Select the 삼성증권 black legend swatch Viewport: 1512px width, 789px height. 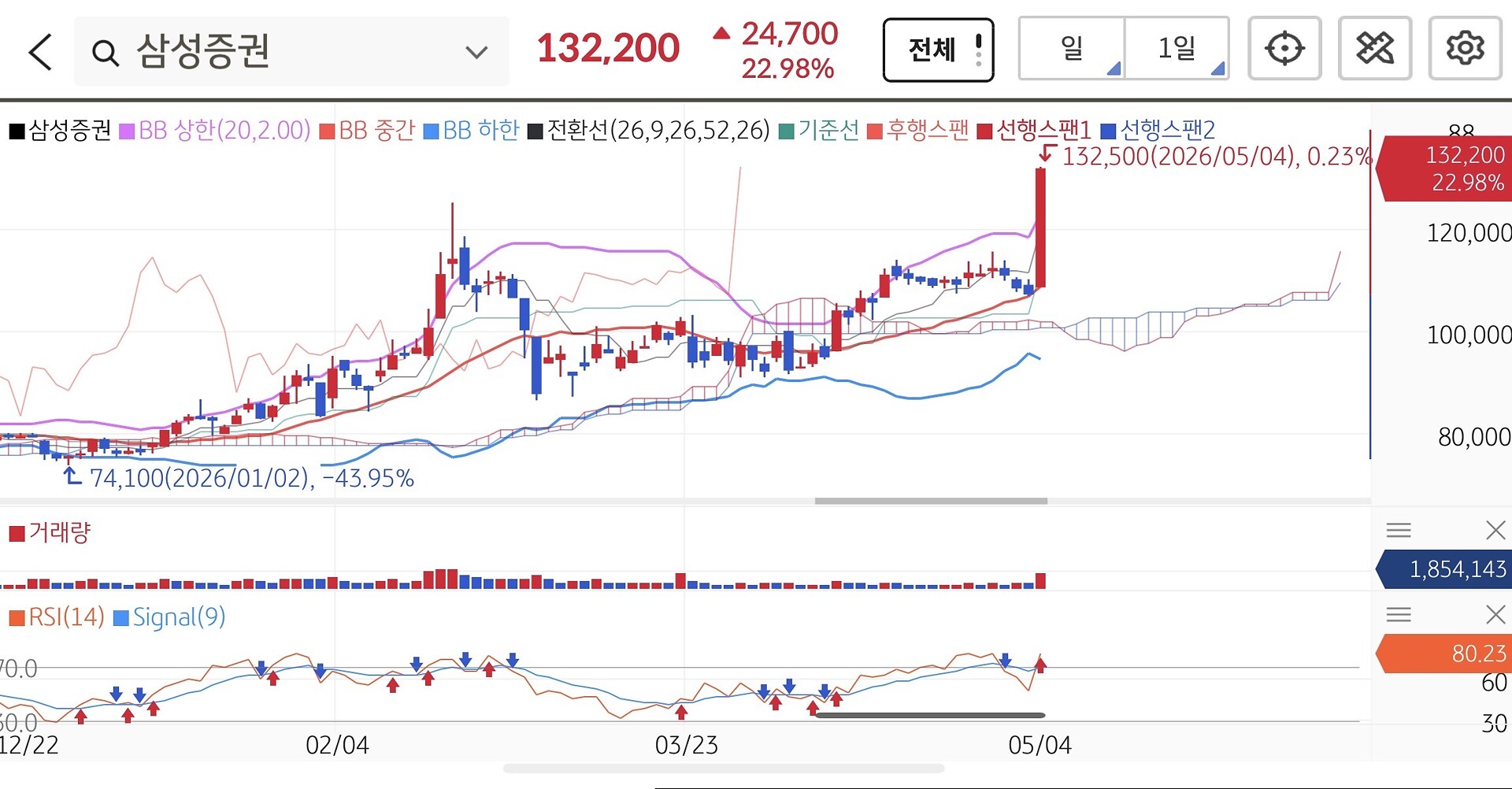coord(17,131)
